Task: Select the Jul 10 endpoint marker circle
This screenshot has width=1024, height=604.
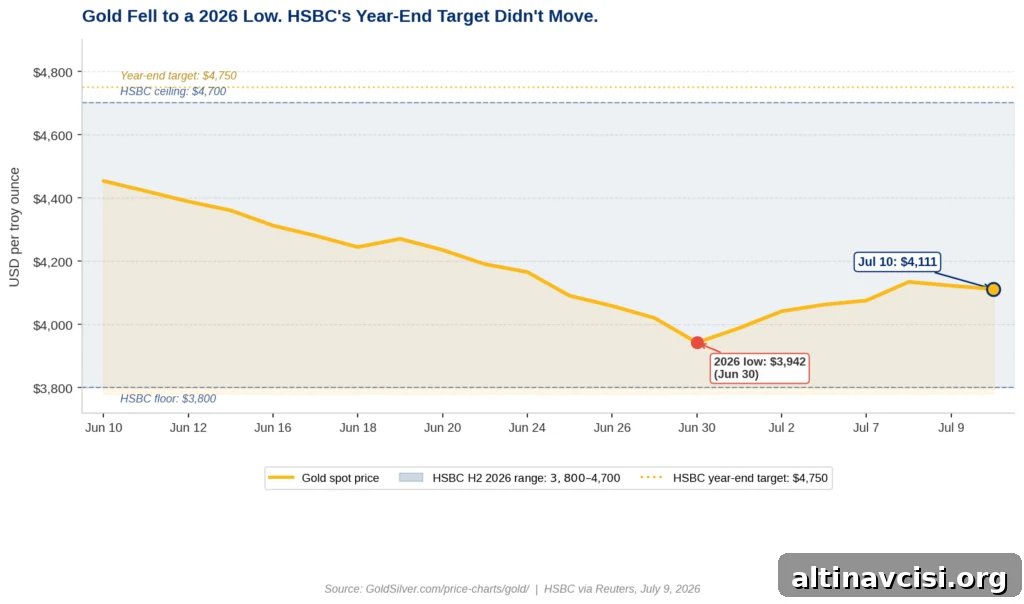Action: pyautogui.click(x=993, y=289)
